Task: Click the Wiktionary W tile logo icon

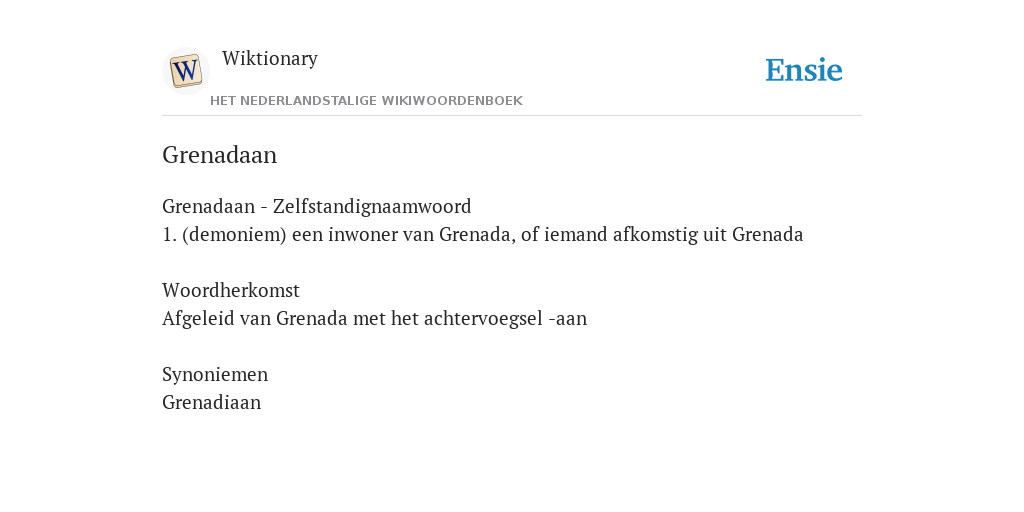Action: [x=185, y=71]
